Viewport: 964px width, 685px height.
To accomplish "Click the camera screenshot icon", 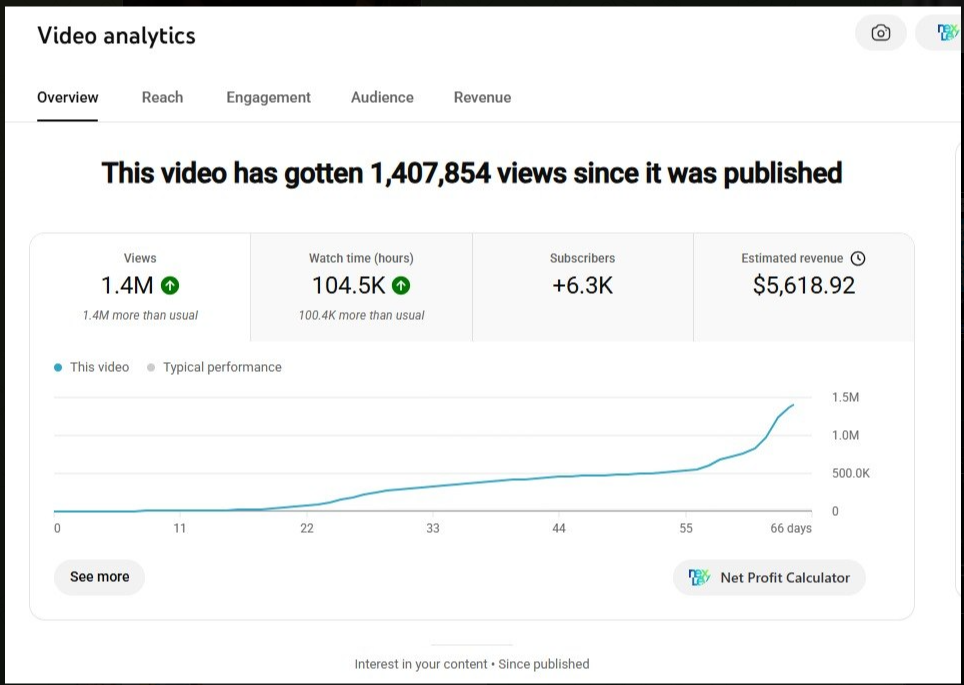I will coord(880,33).
